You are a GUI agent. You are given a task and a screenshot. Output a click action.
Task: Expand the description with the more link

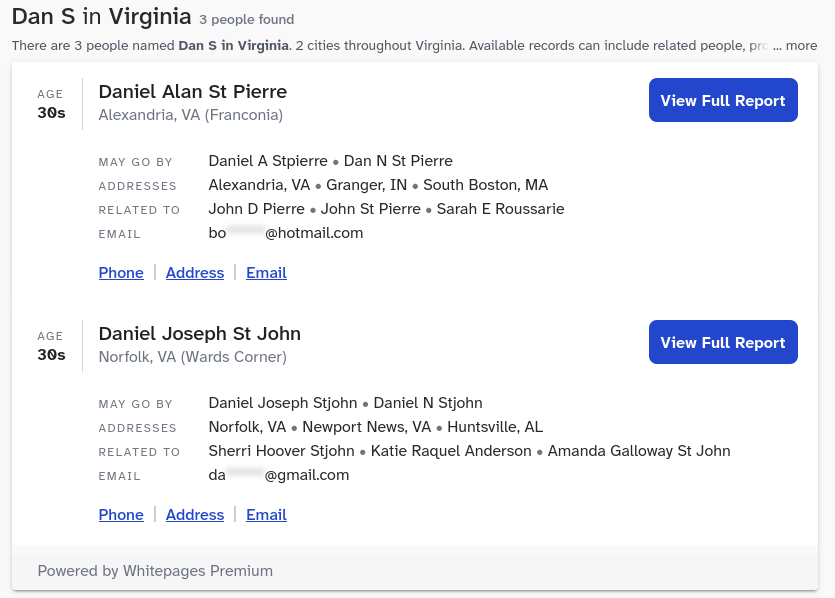[x=801, y=45]
